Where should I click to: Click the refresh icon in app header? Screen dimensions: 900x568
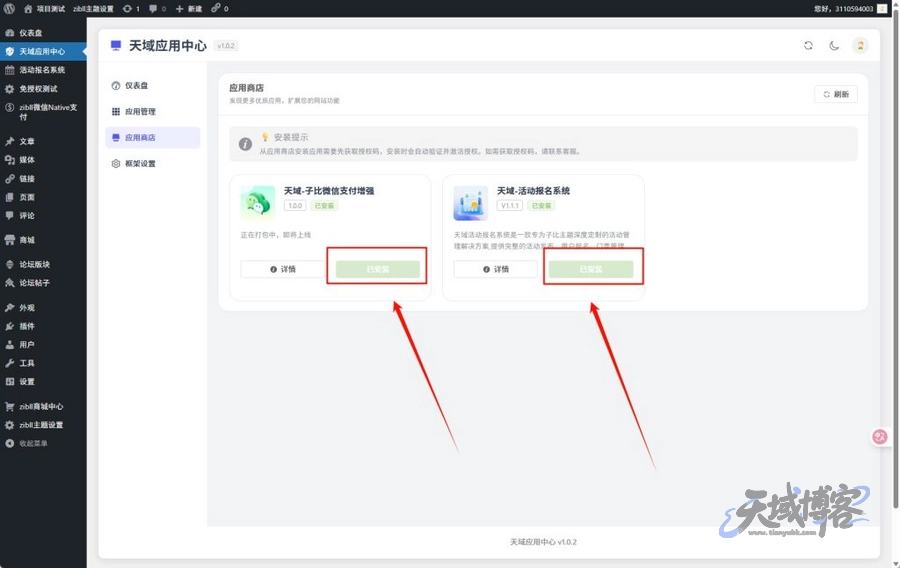tap(808, 45)
